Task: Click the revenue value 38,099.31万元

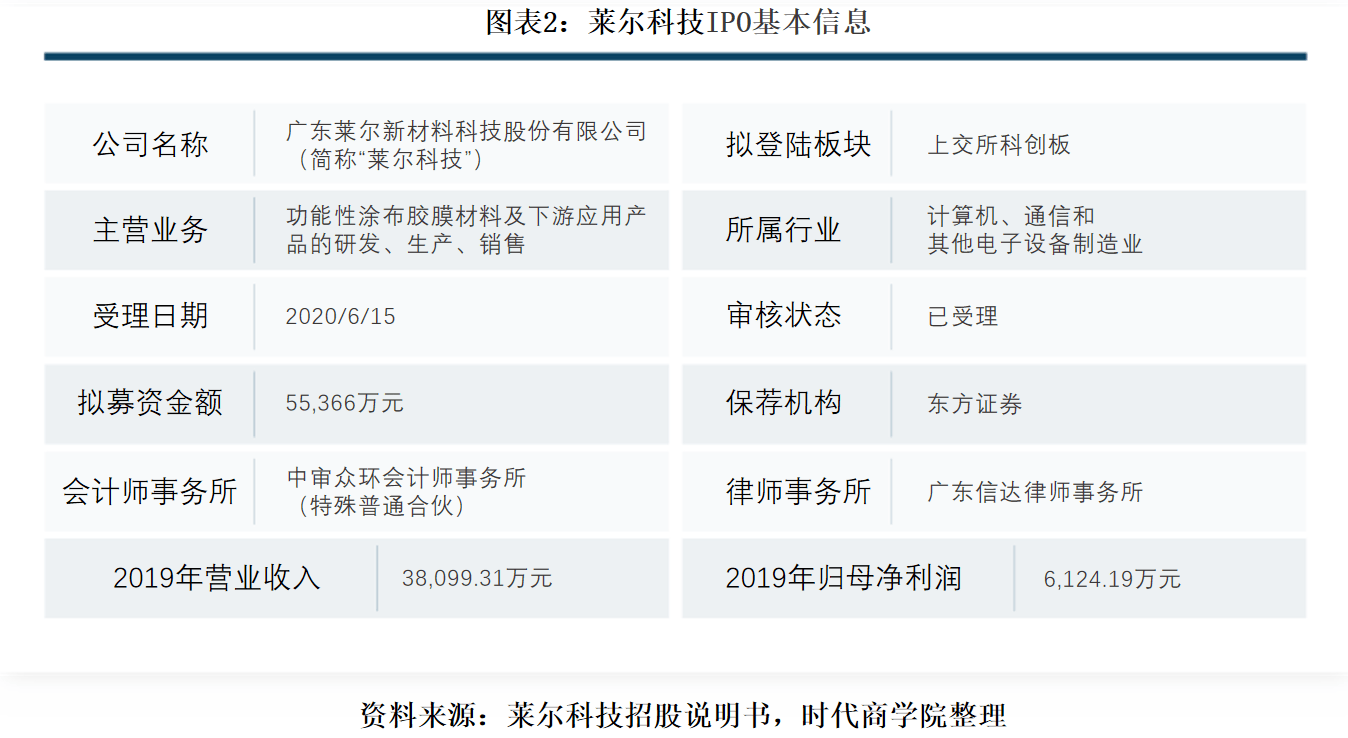Action: coord(477,578)
